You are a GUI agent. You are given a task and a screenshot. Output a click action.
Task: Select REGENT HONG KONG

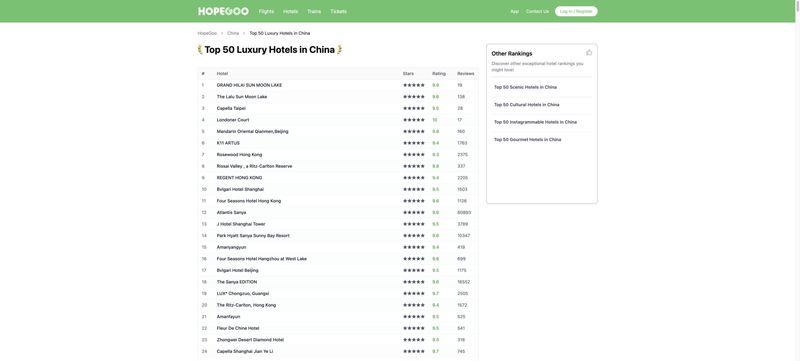(x=239, y=178)
